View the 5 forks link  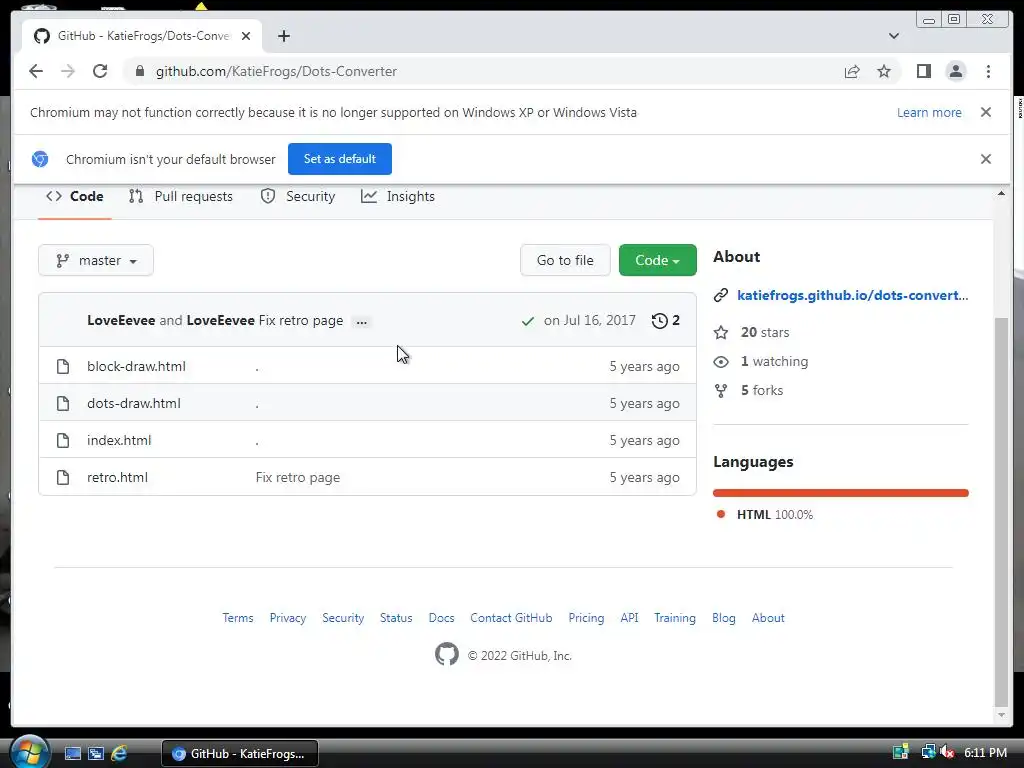pyautogui.click(x=761, y=391)
